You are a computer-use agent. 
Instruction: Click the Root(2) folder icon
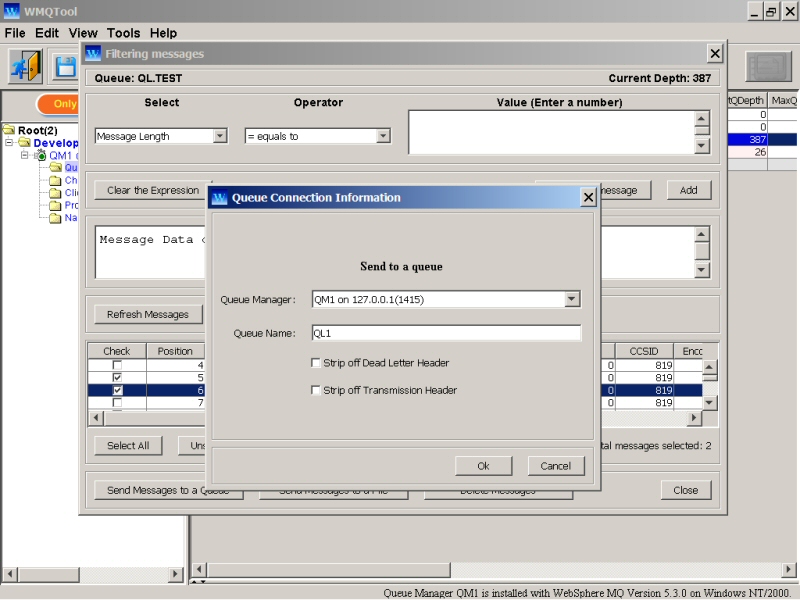pos(9,130)
